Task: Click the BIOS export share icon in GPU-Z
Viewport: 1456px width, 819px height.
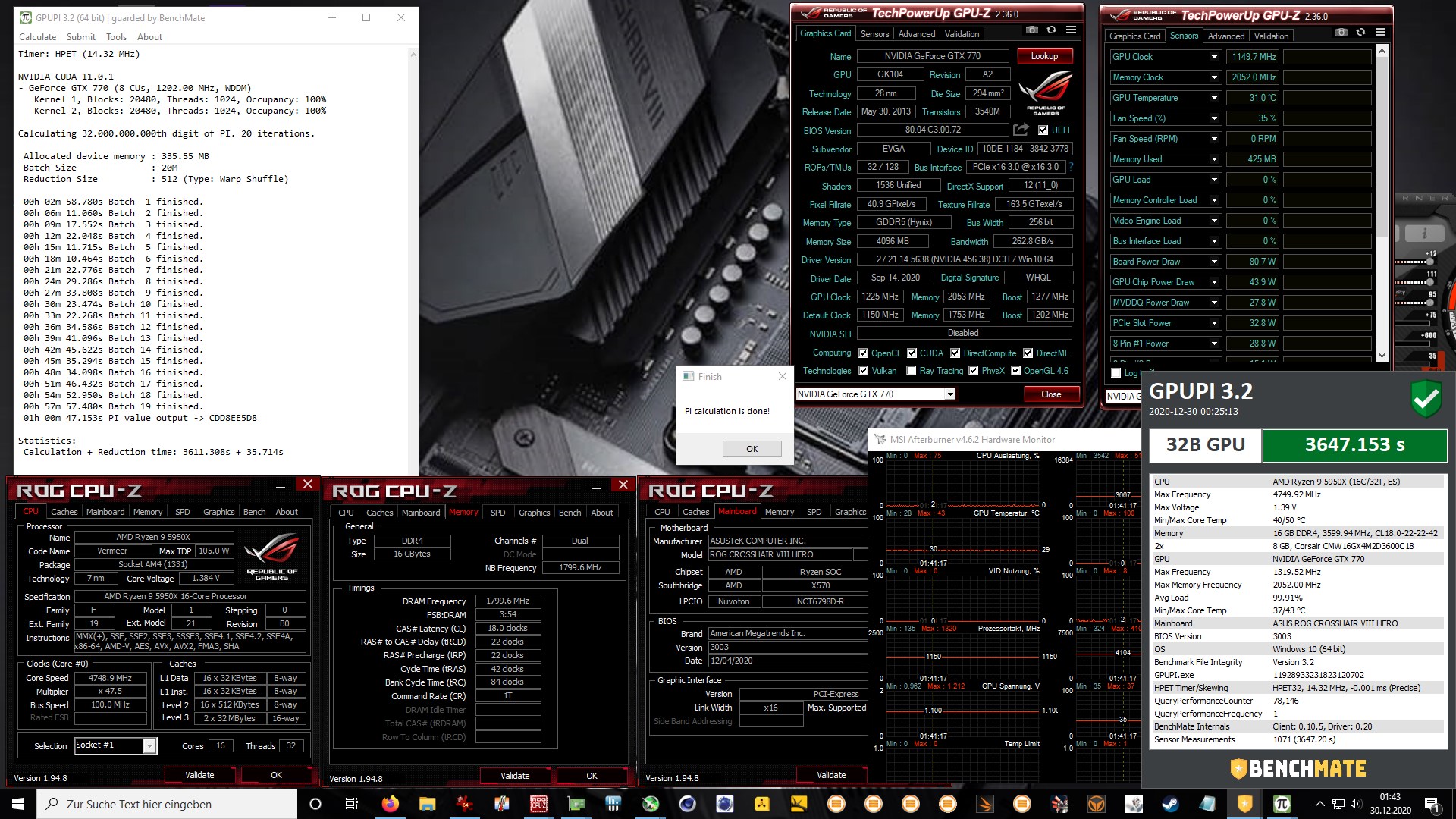Action: (x=1021, y=130)
